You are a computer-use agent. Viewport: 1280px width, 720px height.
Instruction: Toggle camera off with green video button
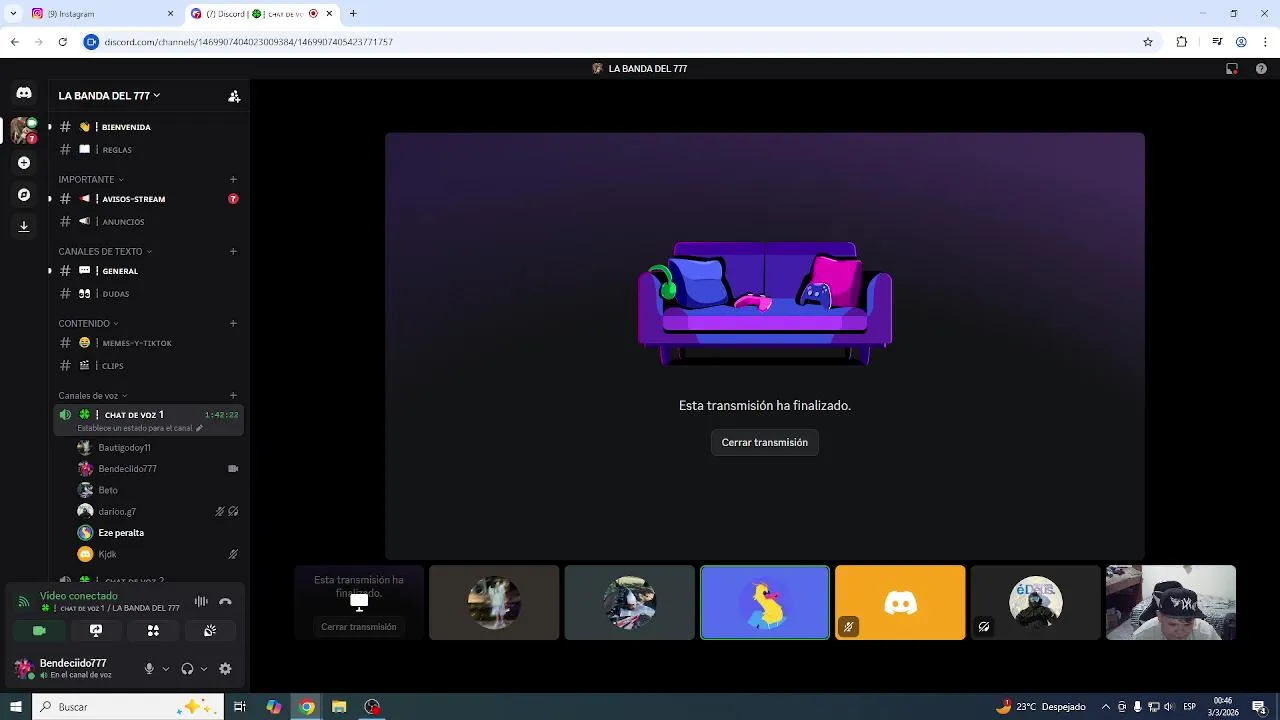click(x=39, y=631)
